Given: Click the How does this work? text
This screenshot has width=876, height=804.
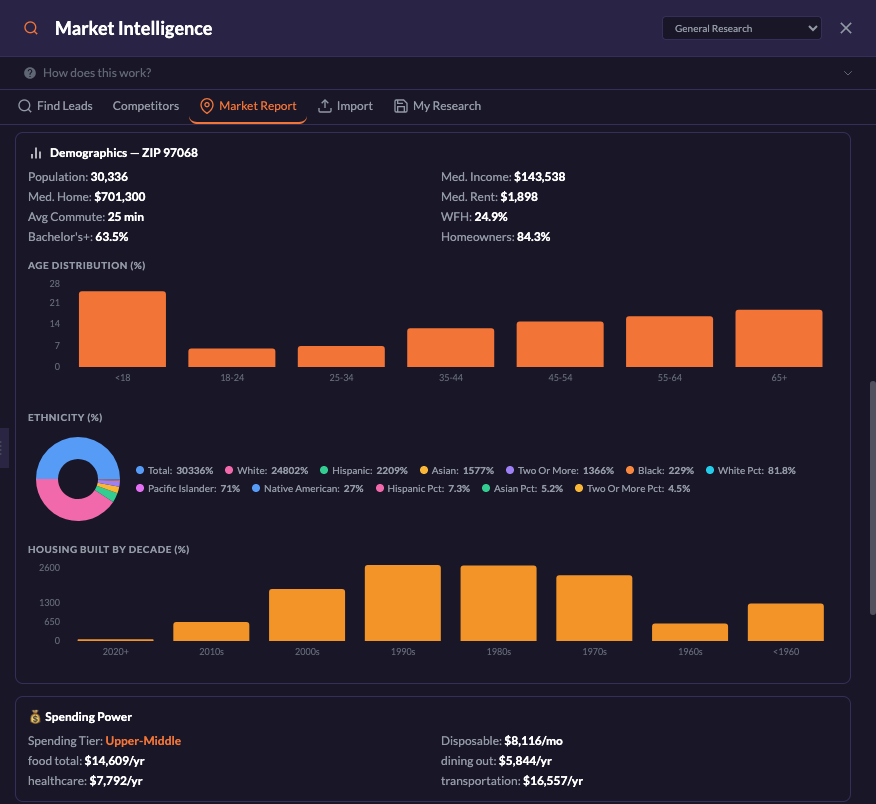Looking at the screenshot, I should point(97,73).
